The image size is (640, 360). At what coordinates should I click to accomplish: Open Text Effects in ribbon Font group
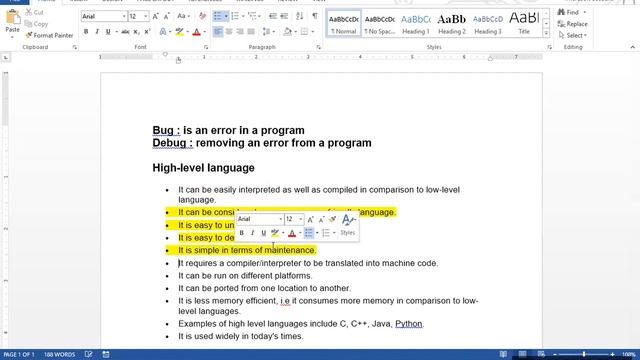pos(163,31)
